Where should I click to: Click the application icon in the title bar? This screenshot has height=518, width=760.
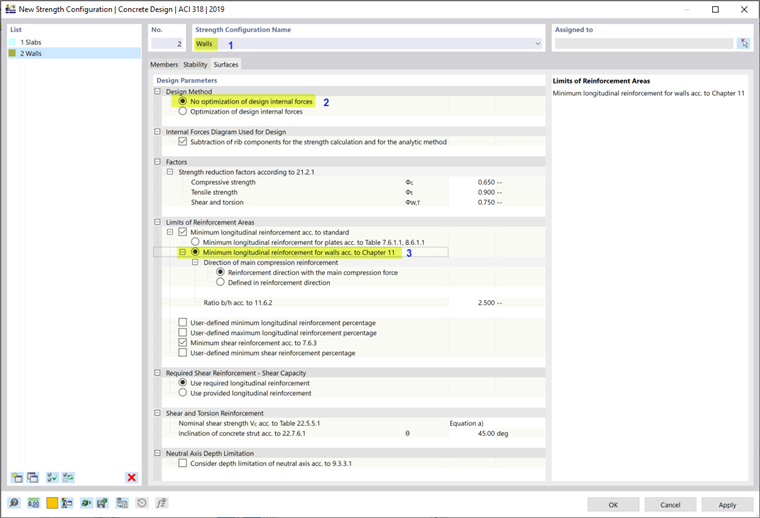point(10,9)
